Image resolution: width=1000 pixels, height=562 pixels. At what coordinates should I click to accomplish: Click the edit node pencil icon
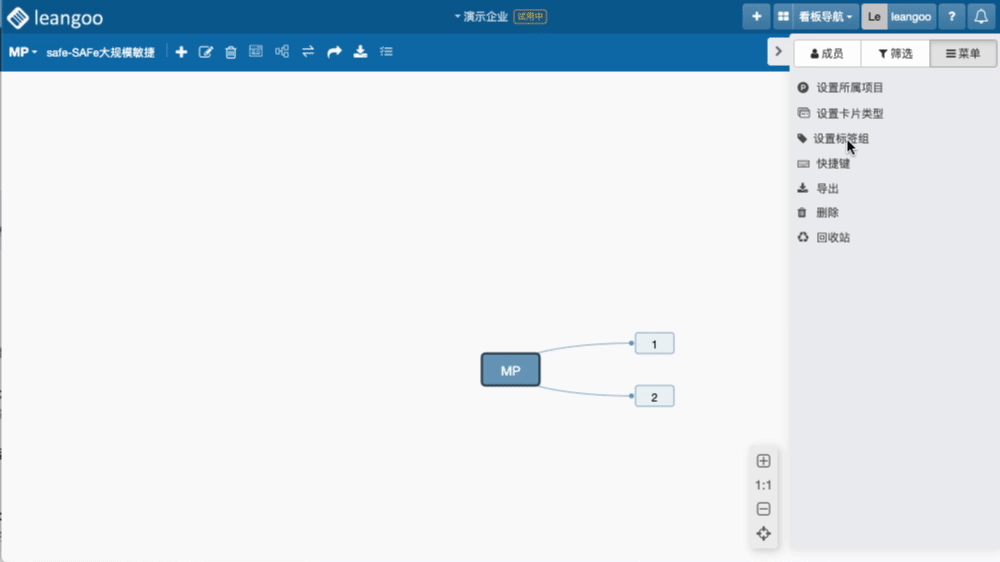[x=206, y=52]
